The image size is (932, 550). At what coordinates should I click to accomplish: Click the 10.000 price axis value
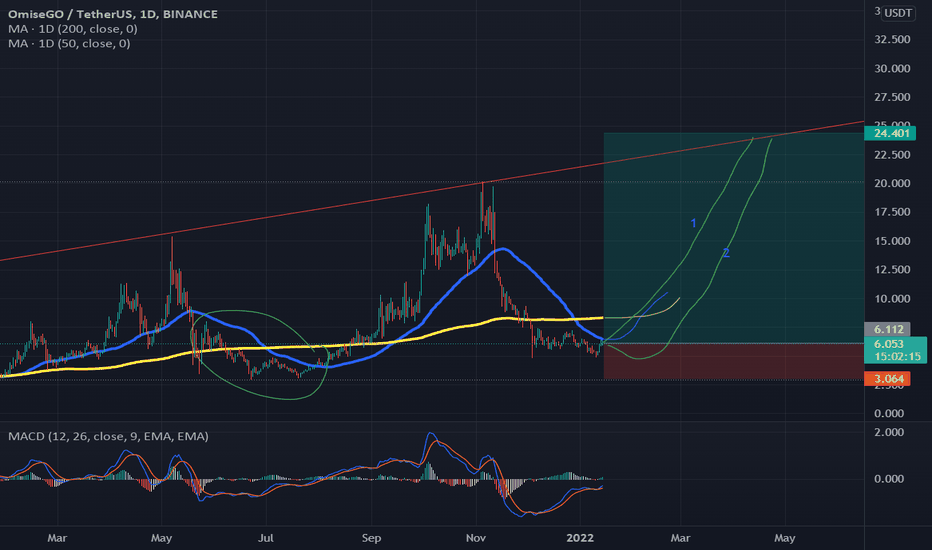coord(892,298)
